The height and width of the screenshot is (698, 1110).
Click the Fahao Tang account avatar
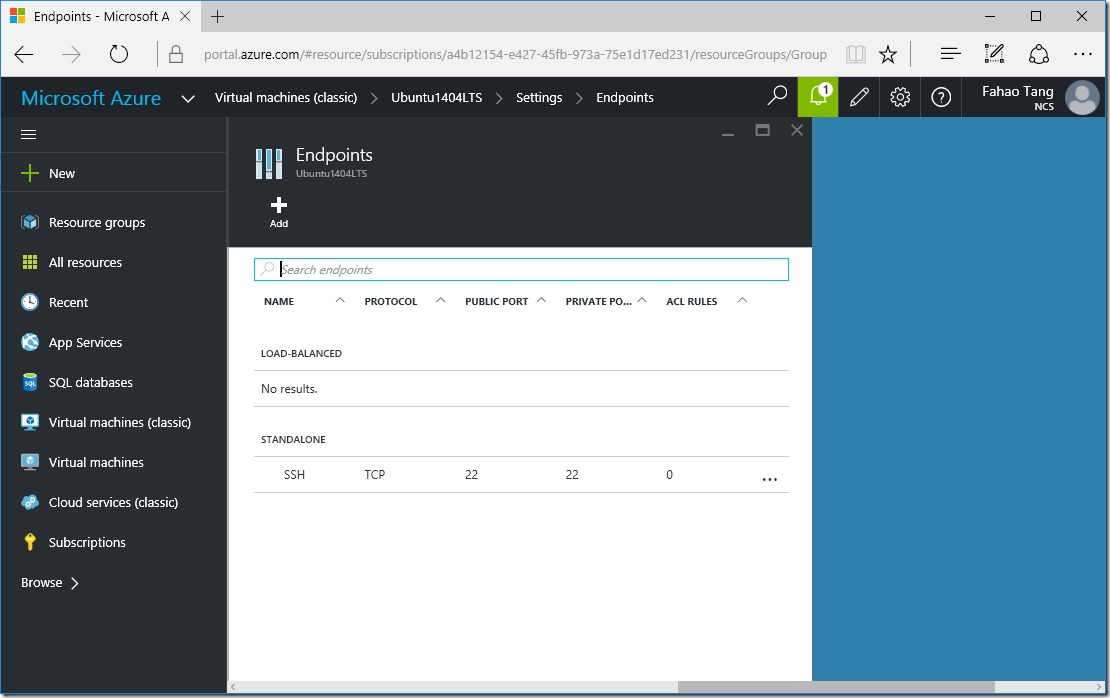coord(1082,97)
